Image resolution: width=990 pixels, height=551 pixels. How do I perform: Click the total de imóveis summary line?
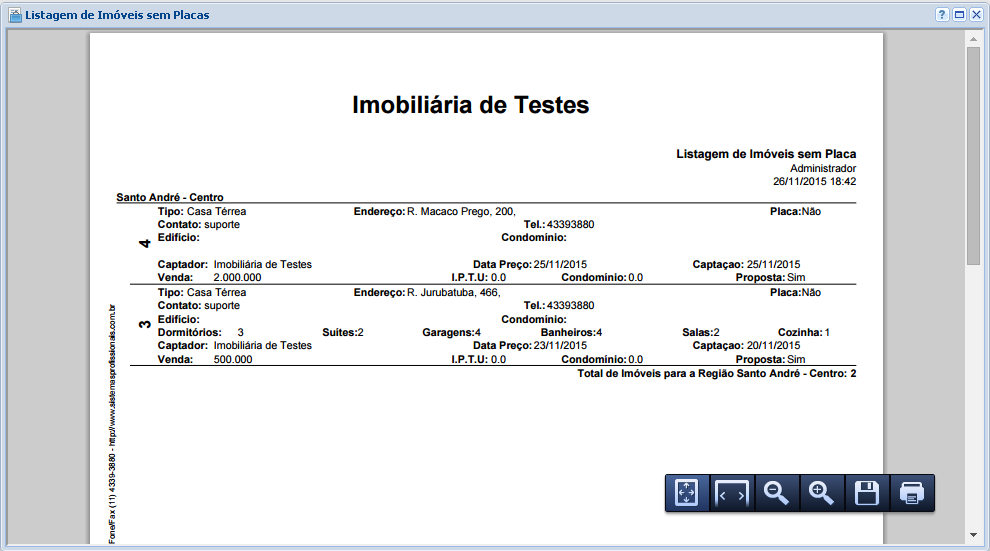716,373
